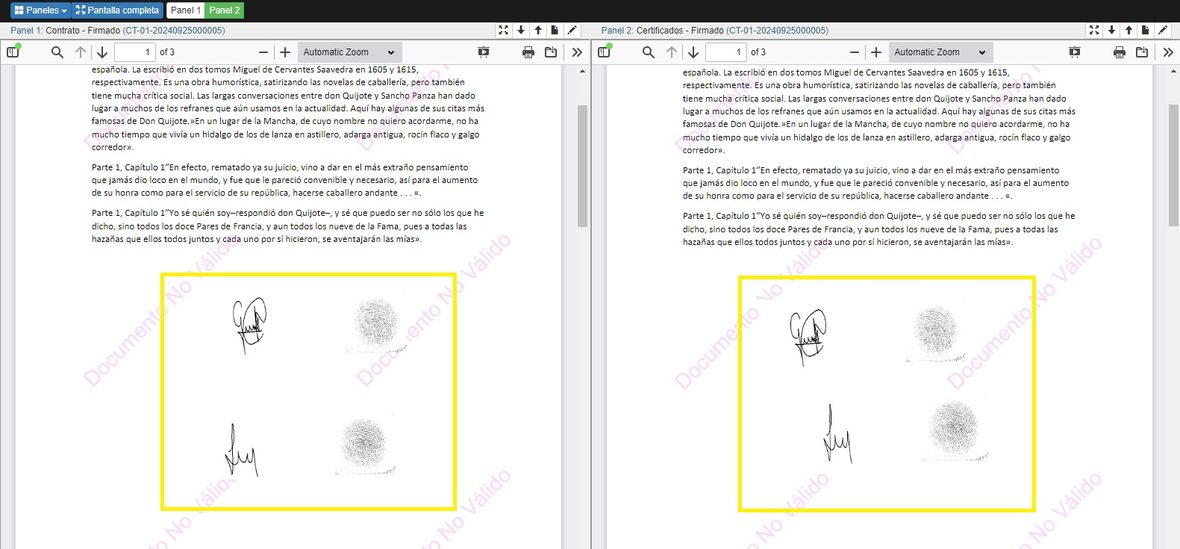The width and height of the screenshot is (1180, 549).
Task: Switch to the Panel 2 tab
Action: (224, 11)
